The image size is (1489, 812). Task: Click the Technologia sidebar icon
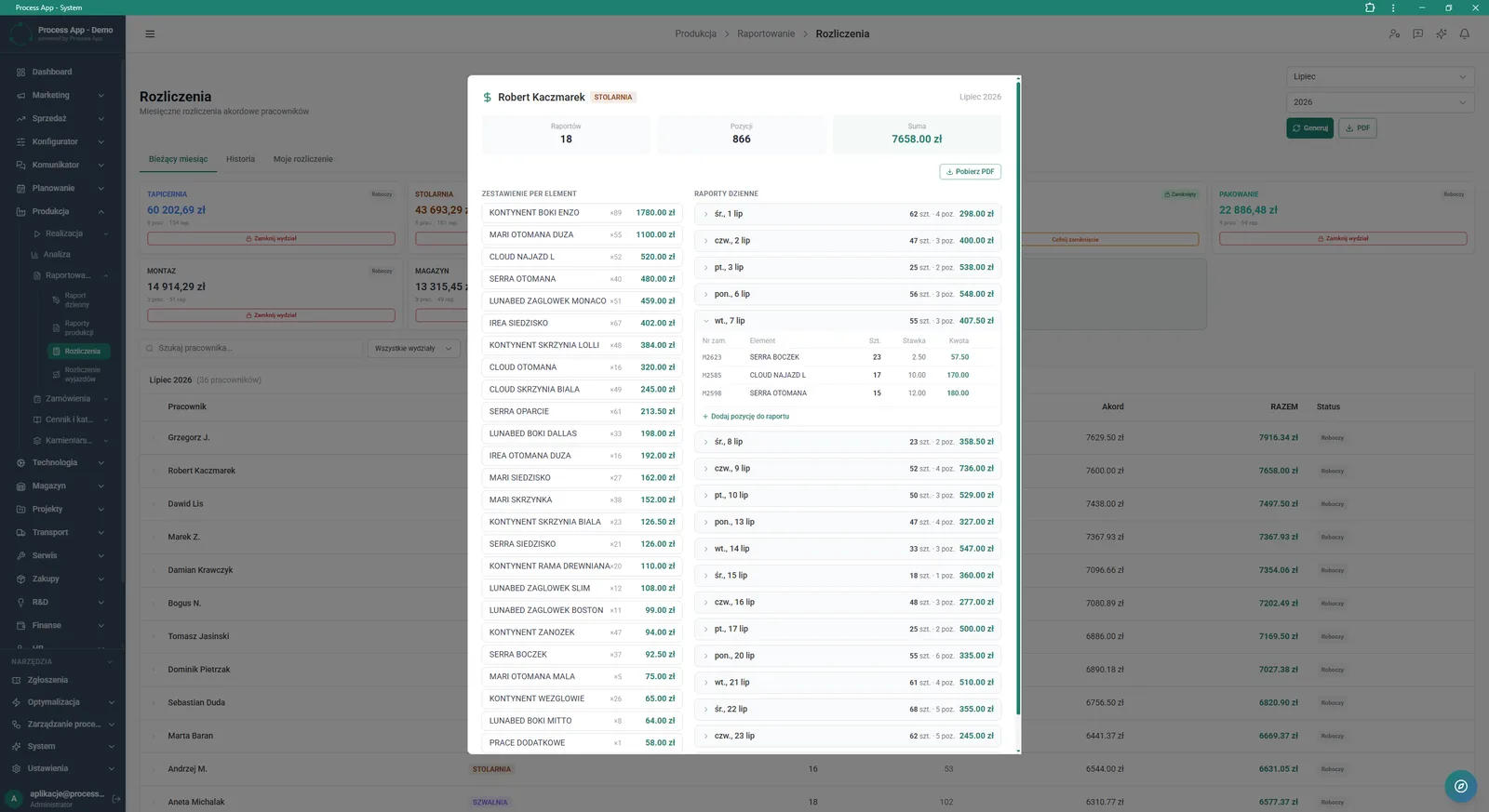20,462
